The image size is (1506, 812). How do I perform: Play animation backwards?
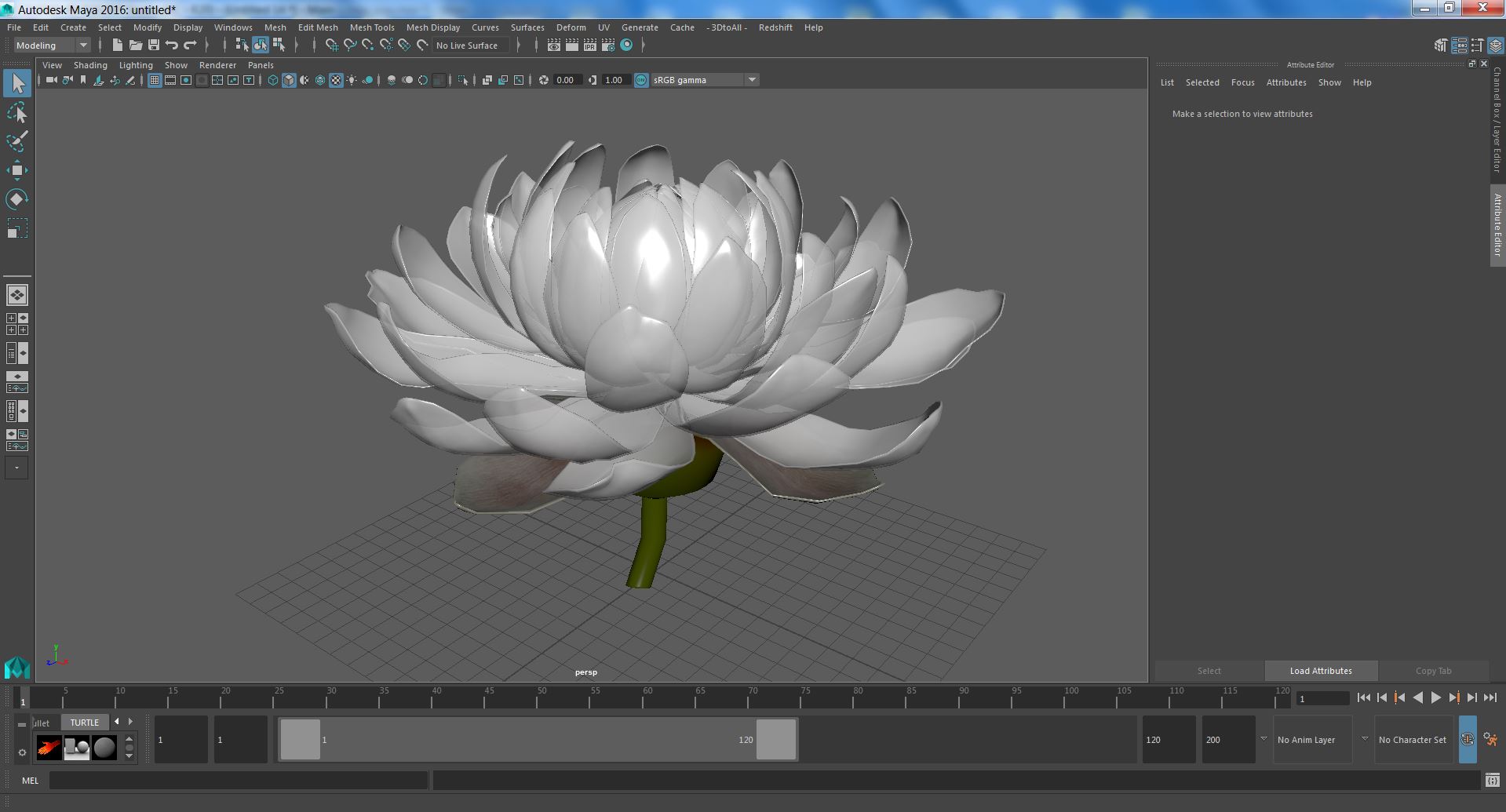coord(1417,697)
